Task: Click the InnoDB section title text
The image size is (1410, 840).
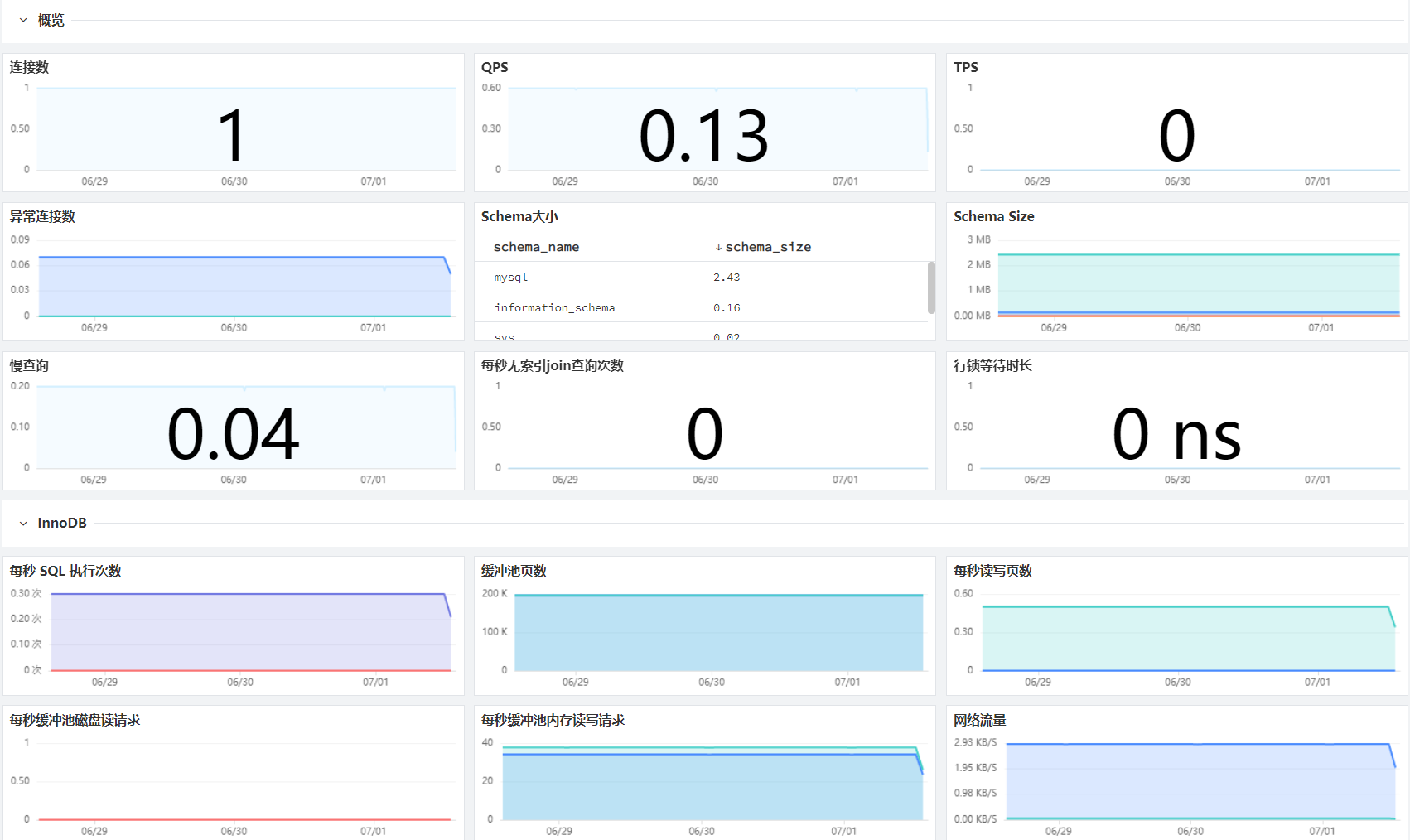Action: [62, 524]
